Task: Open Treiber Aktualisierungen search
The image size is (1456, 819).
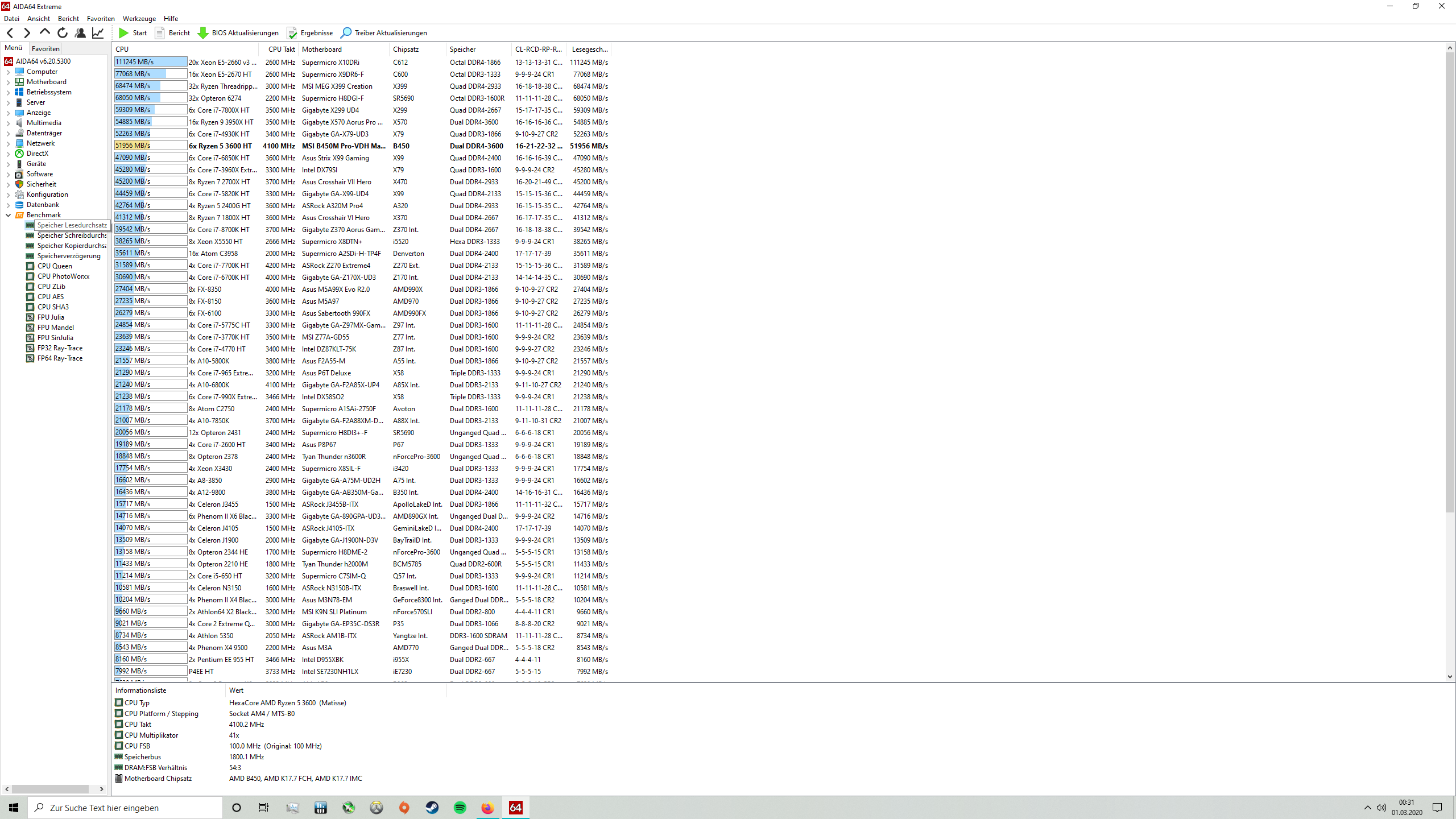Action: (x=384, y=33)
